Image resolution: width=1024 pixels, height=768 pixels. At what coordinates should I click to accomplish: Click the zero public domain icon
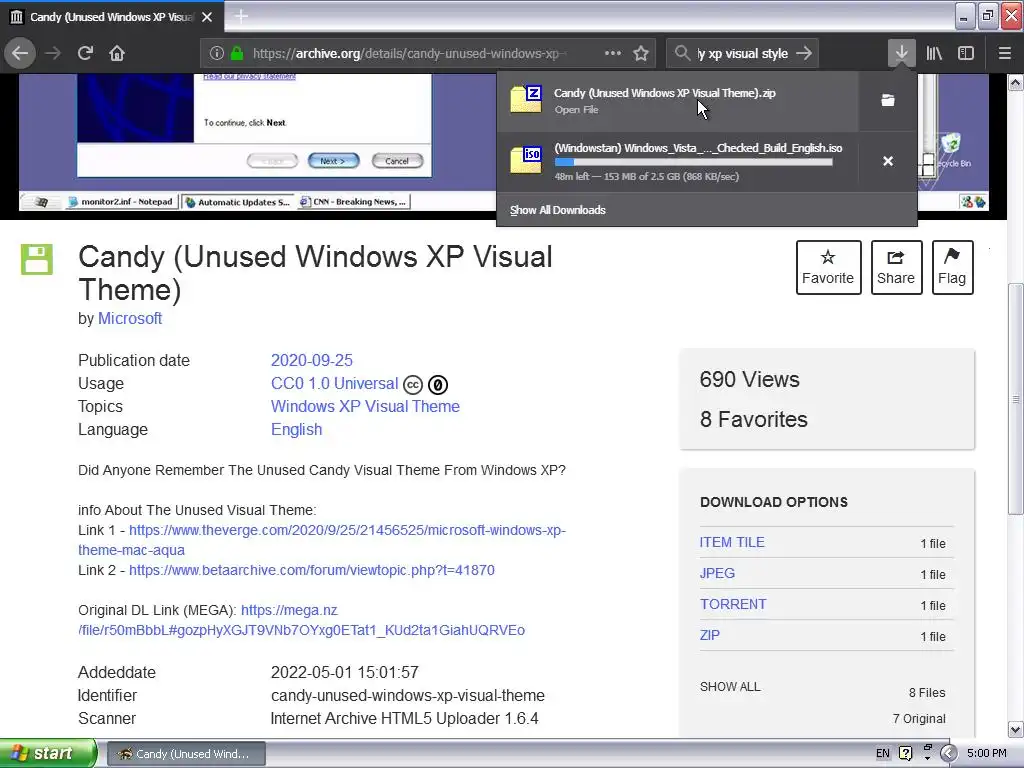click(x=438, y=385)
